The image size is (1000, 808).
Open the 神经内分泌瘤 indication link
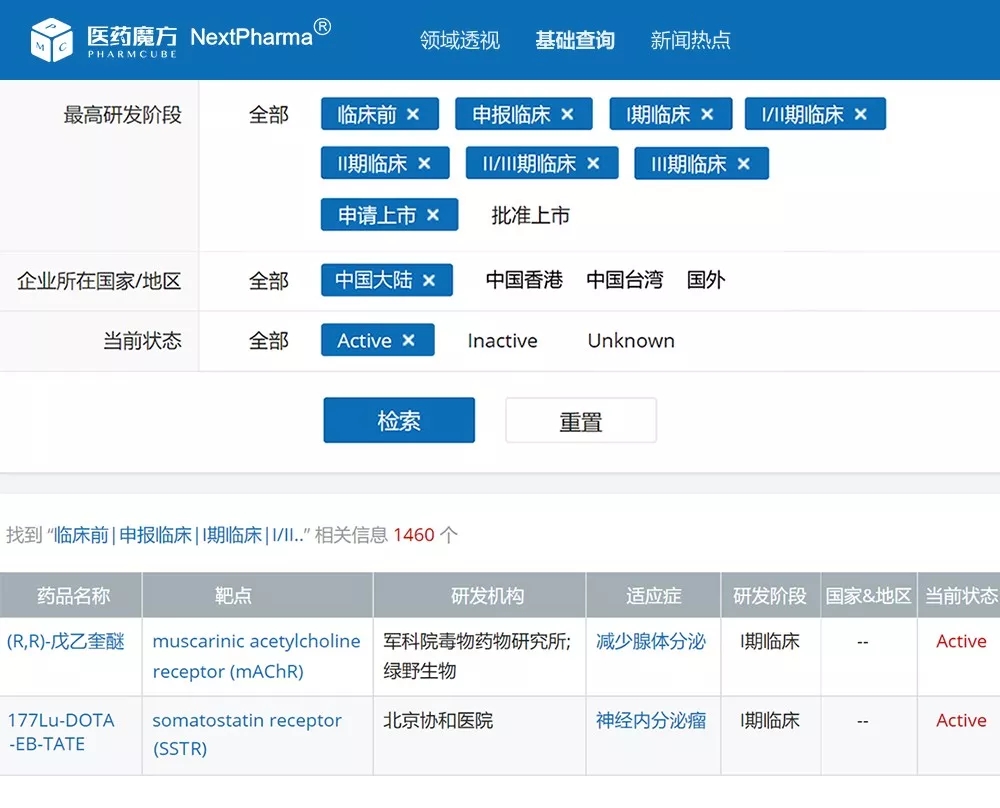click(x=651, y=721)
